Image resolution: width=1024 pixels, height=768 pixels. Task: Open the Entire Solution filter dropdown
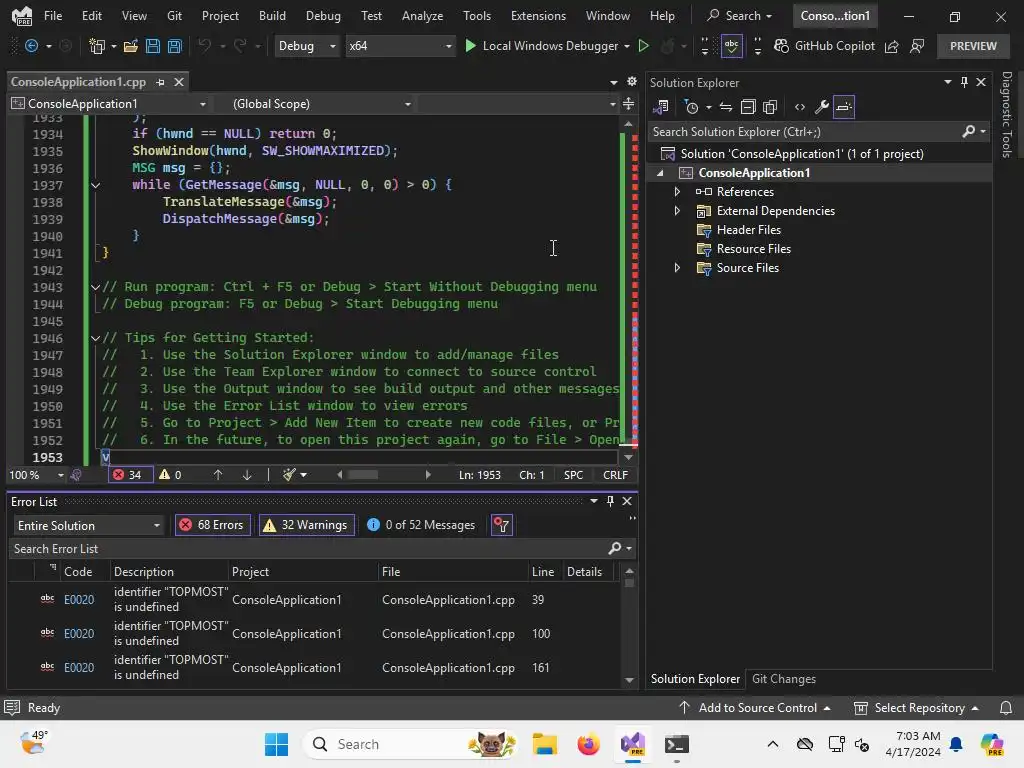pos(88,526)
